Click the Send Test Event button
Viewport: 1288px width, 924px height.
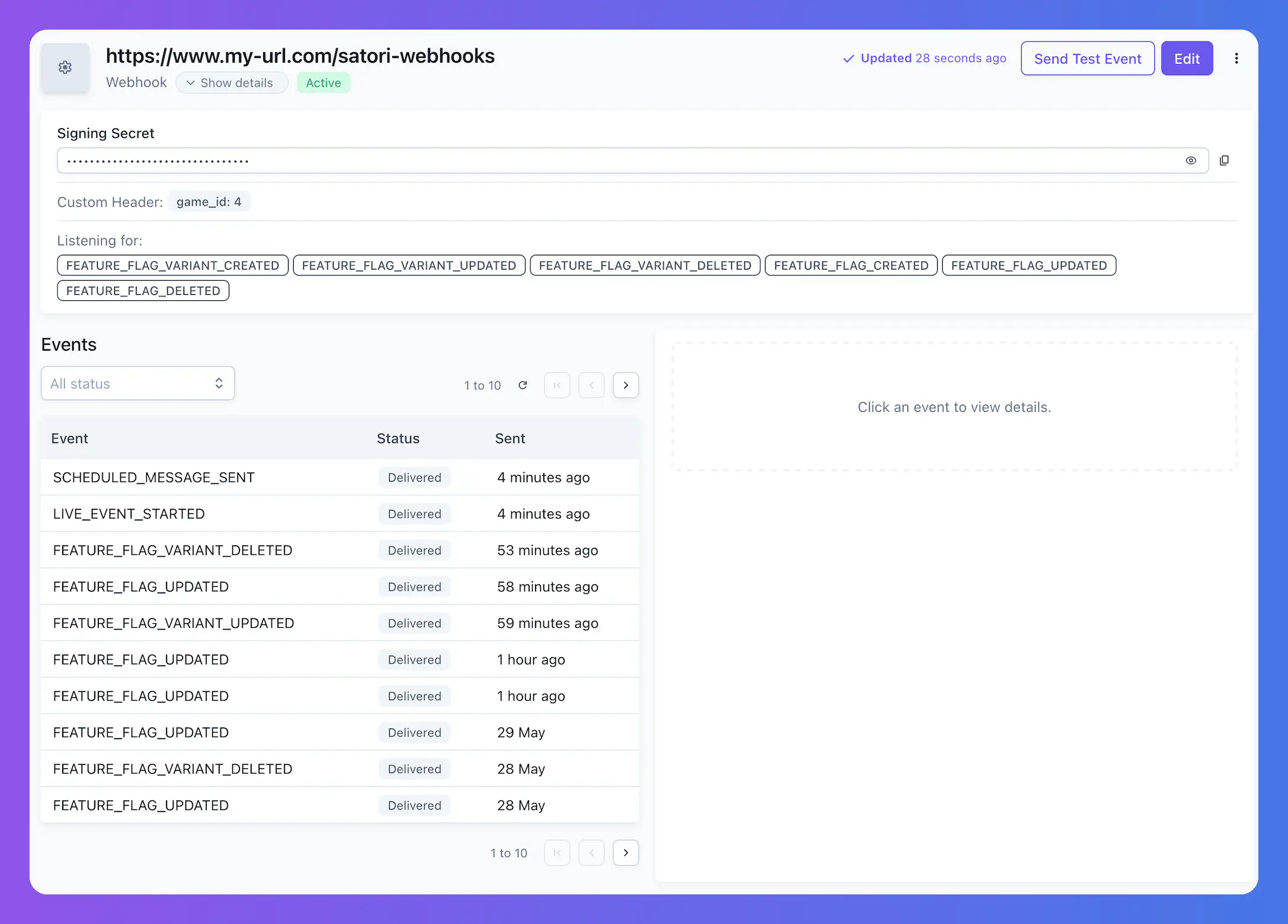pyautogui.click(x=1088, y=58)
